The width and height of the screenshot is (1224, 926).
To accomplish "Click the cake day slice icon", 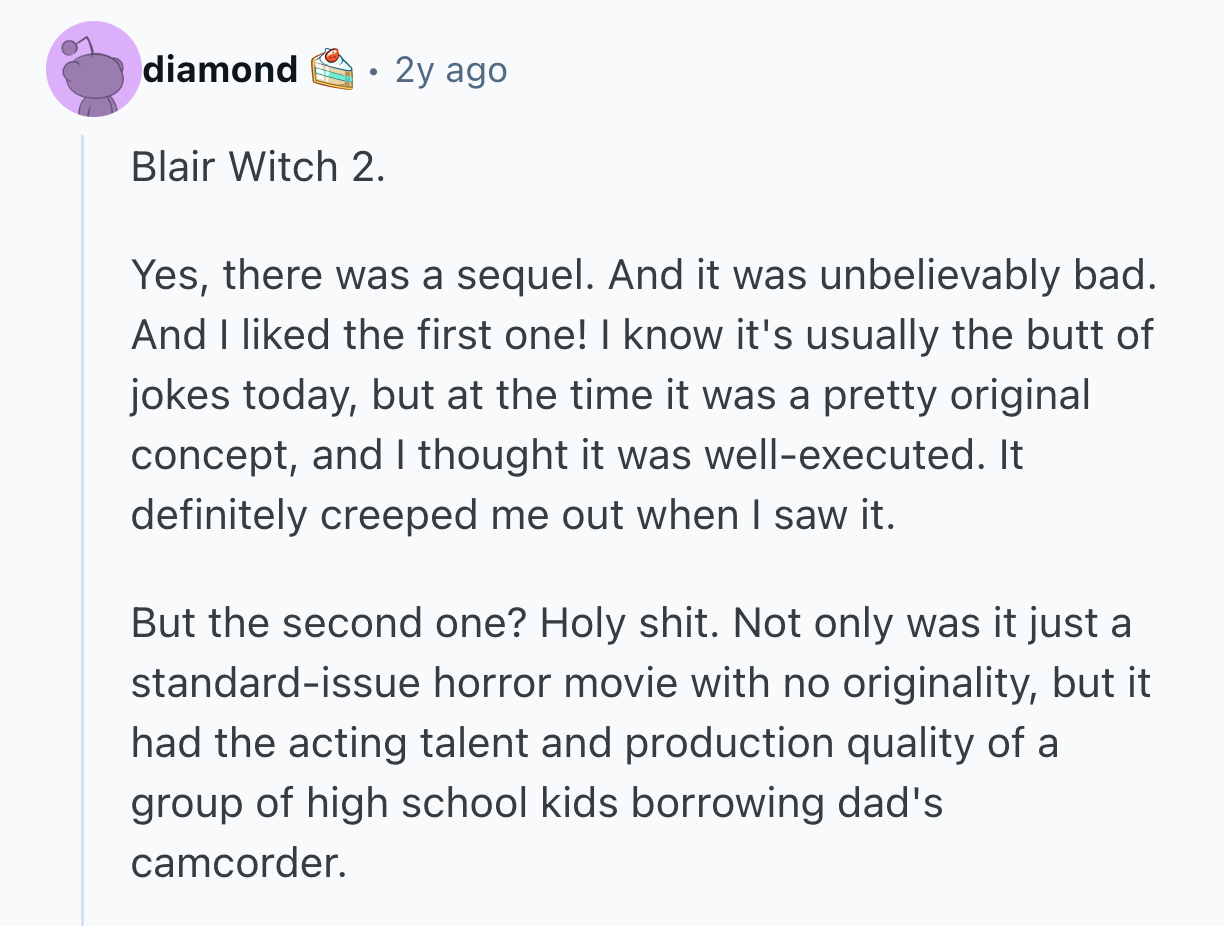I will [x=333, y=69].
